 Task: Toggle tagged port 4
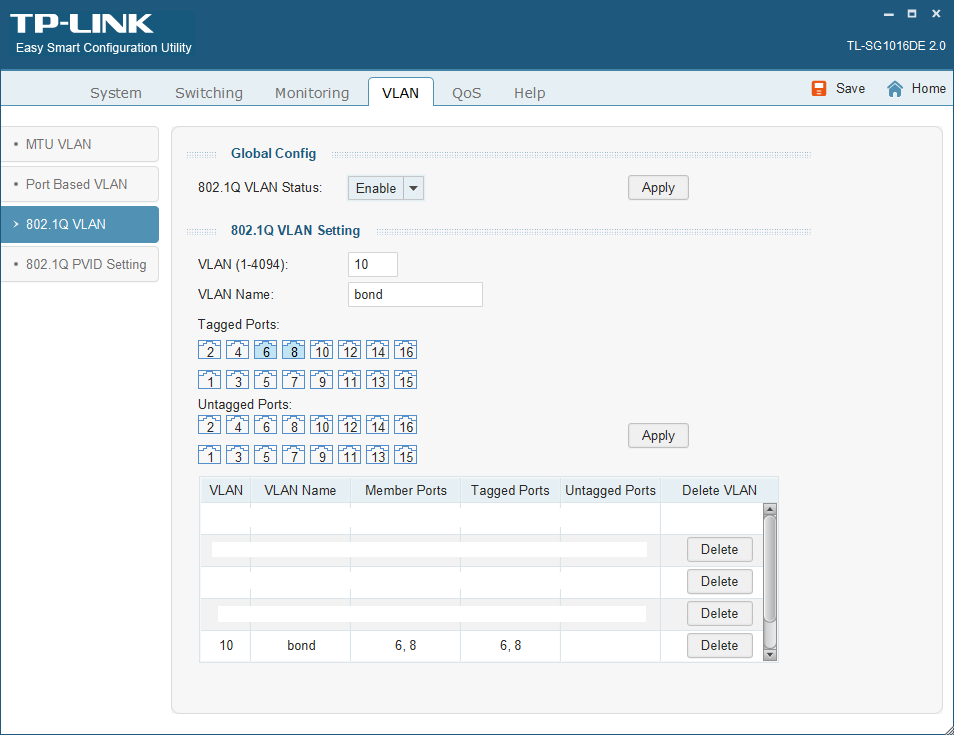237,350
